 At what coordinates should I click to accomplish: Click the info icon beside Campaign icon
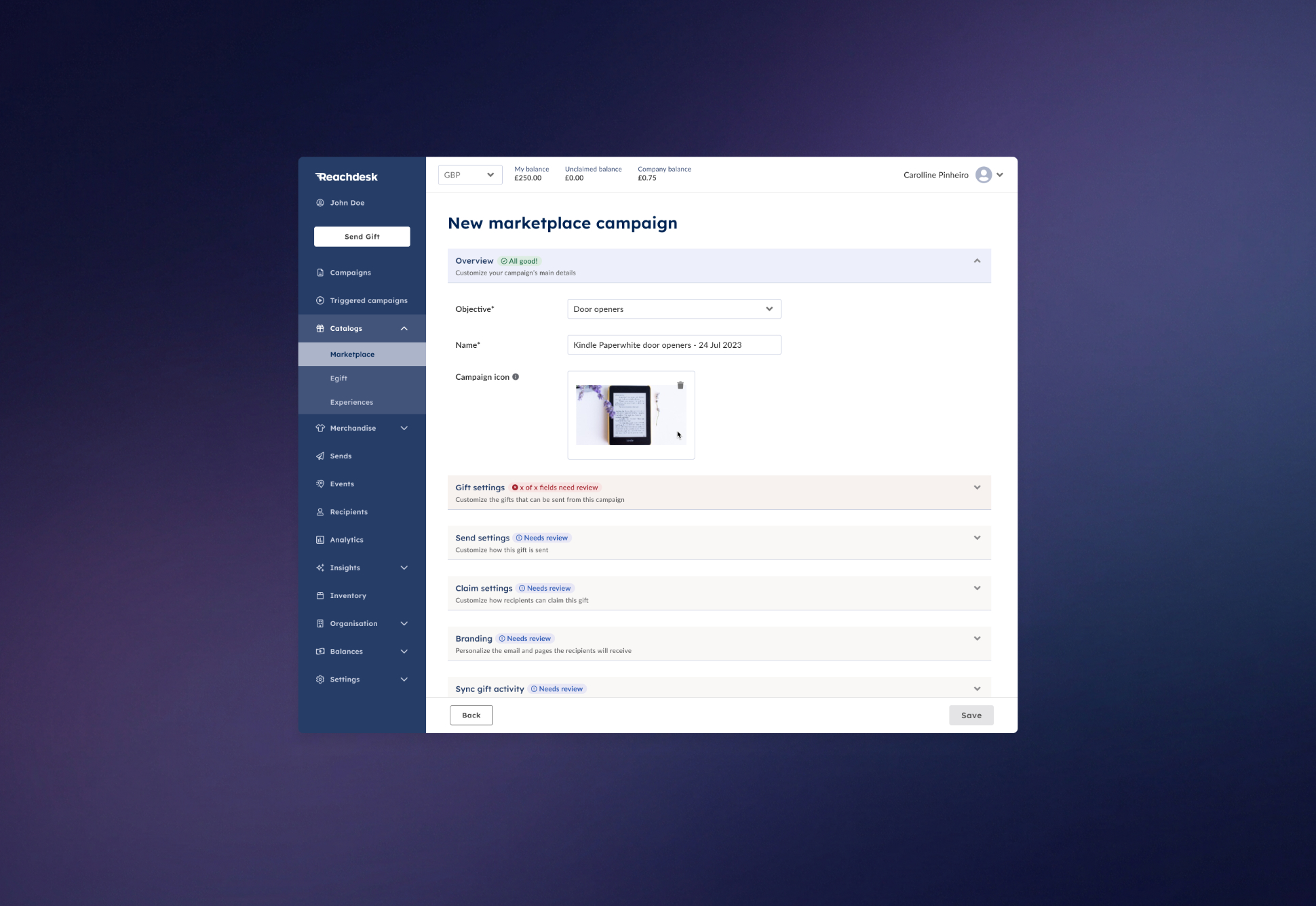(x=516, y=377)
